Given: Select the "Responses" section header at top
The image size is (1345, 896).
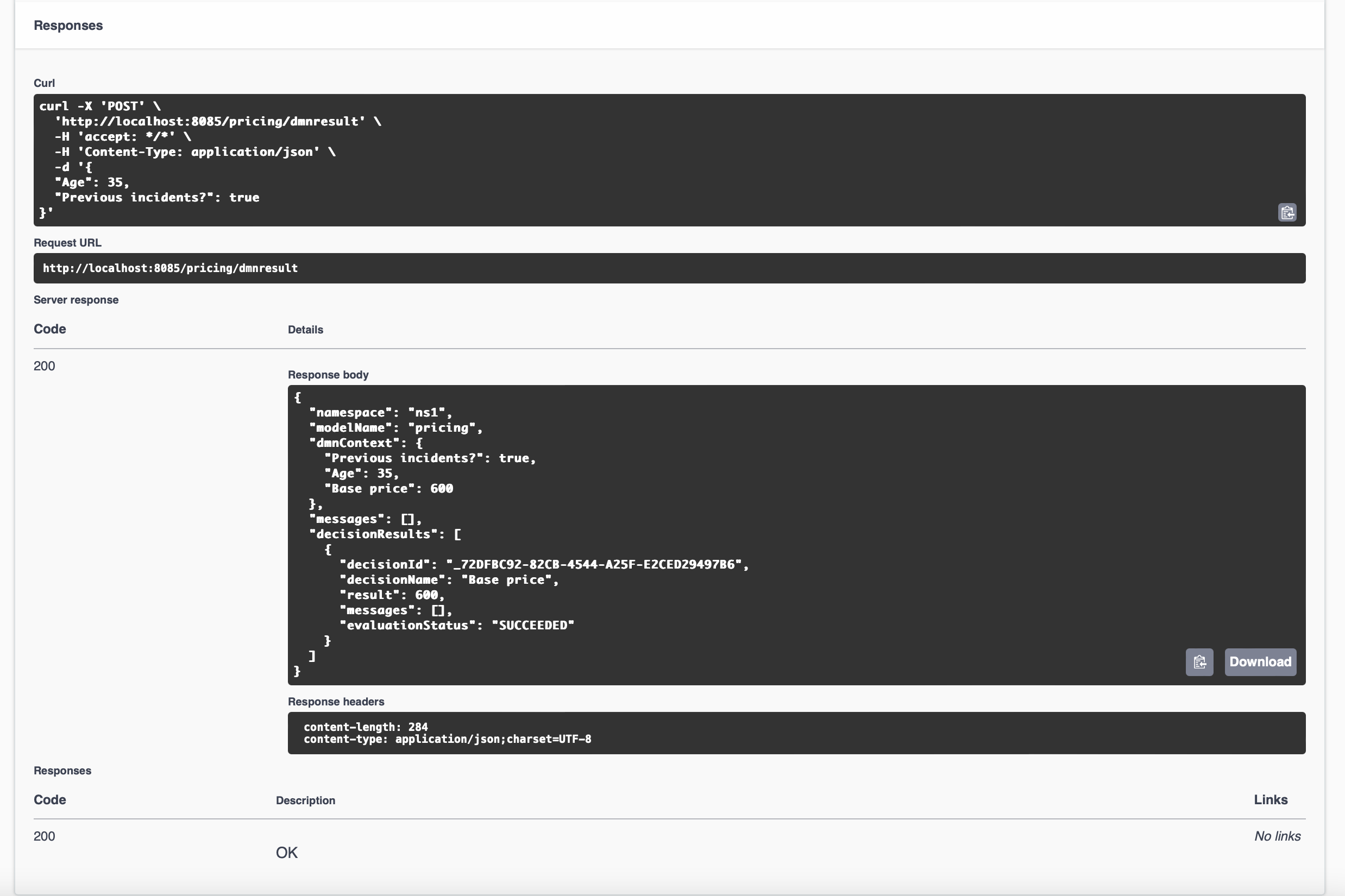Looking at the screenshot, I should coord(68,26).
